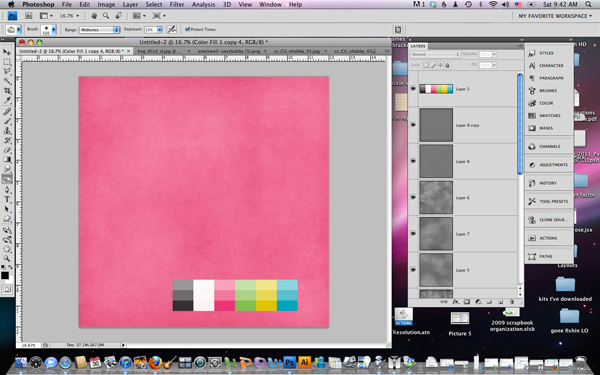Delete layer using the trash icon
This screenshot has width=600, height=375.
point(512,302)
